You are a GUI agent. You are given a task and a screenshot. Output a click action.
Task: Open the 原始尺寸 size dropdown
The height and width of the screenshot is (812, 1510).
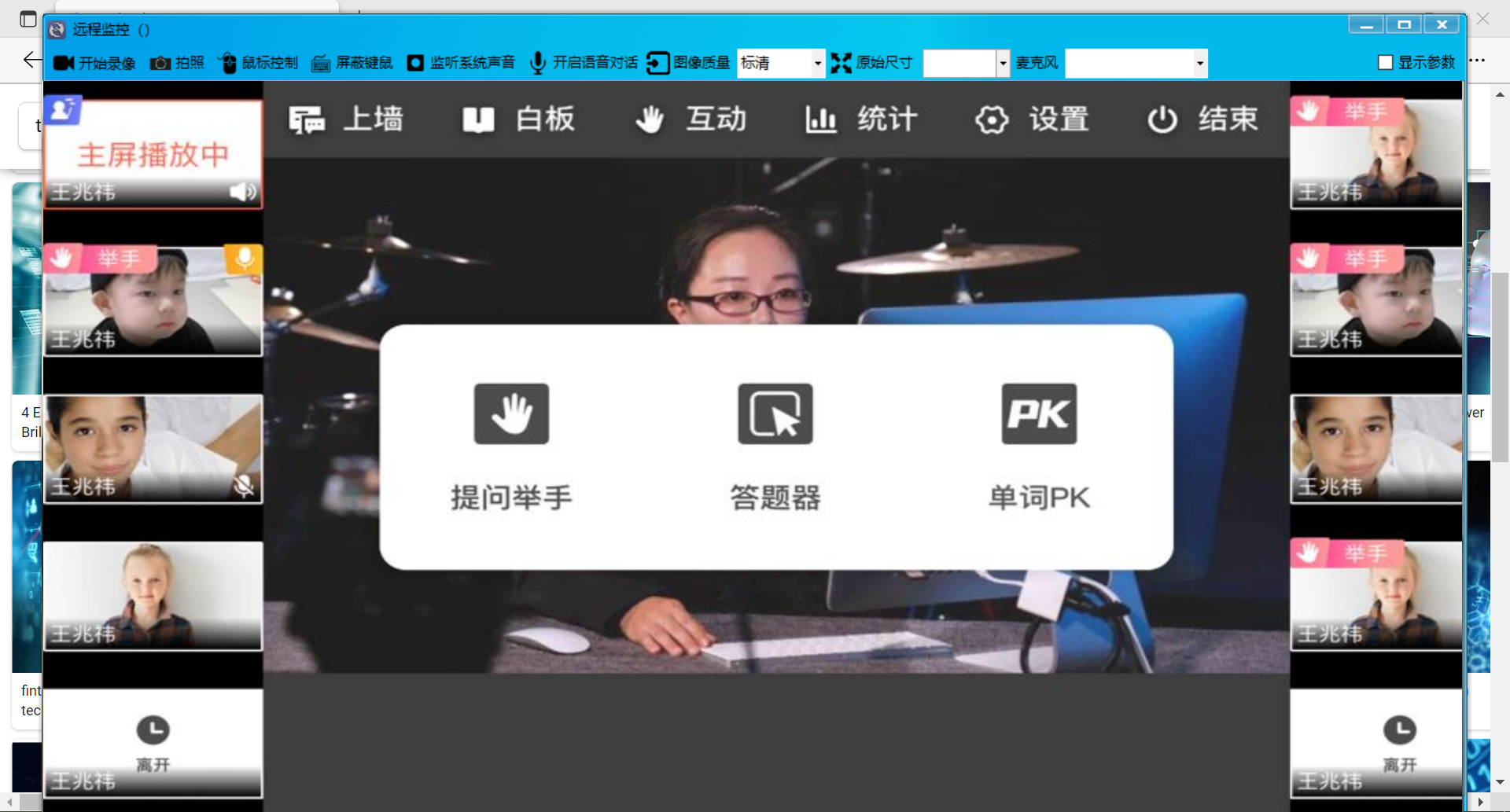click(x=1002, y=63)
